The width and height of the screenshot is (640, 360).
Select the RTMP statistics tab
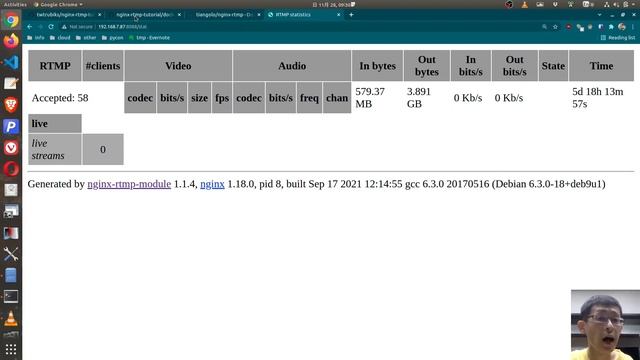coord(303,14)
